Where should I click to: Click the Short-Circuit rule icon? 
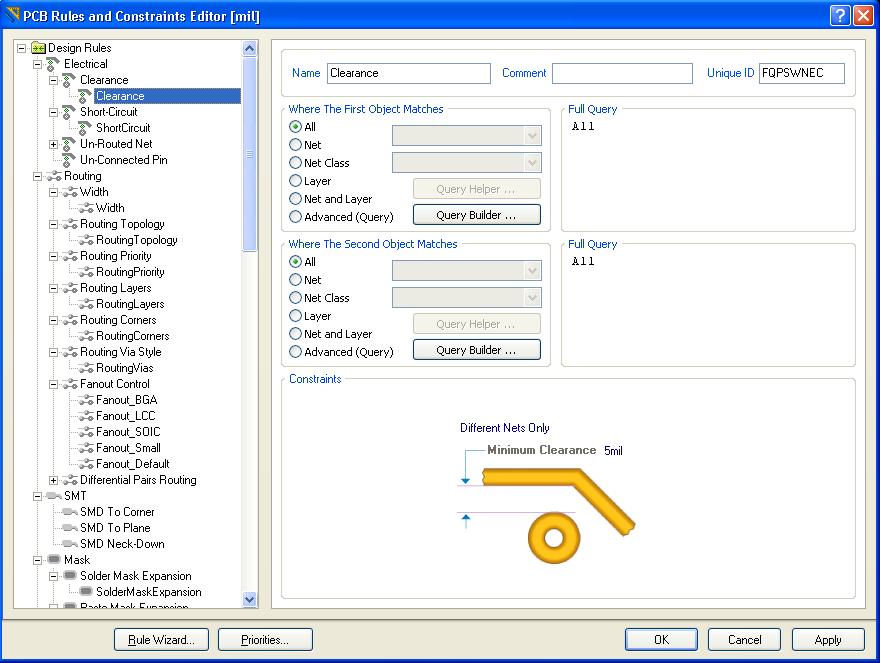click(69, 112)
